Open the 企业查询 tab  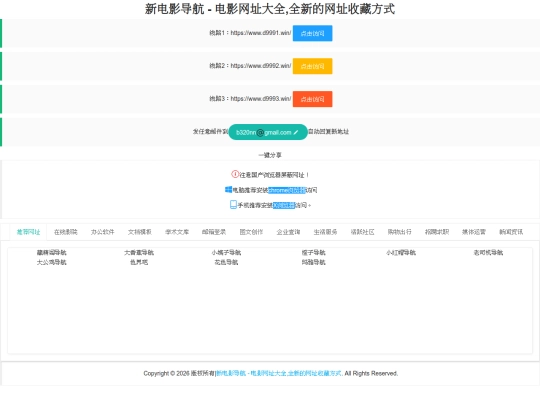288,232
